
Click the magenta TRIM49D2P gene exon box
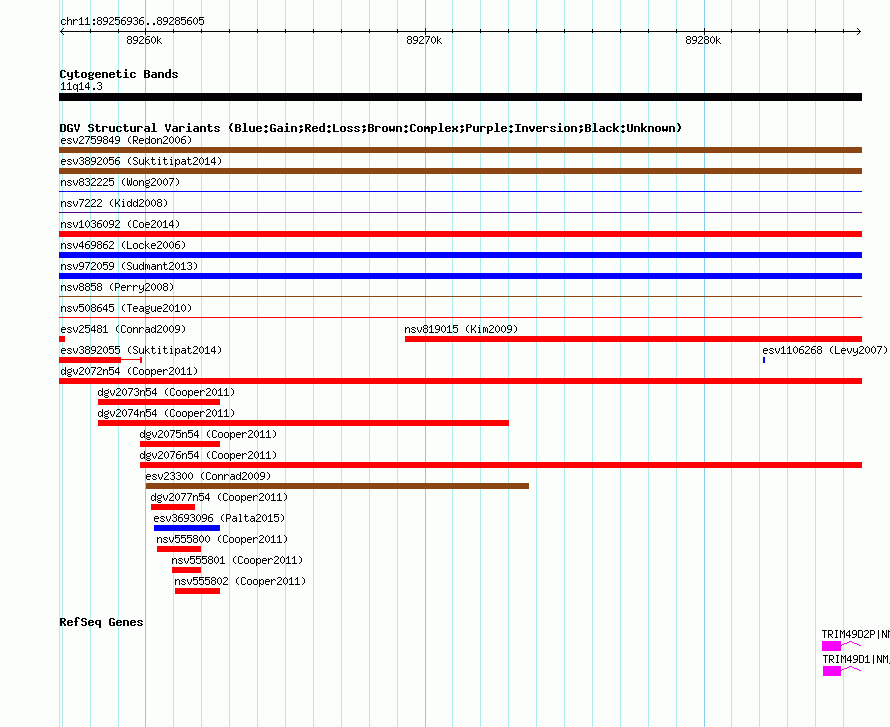[x=832, y=646]
